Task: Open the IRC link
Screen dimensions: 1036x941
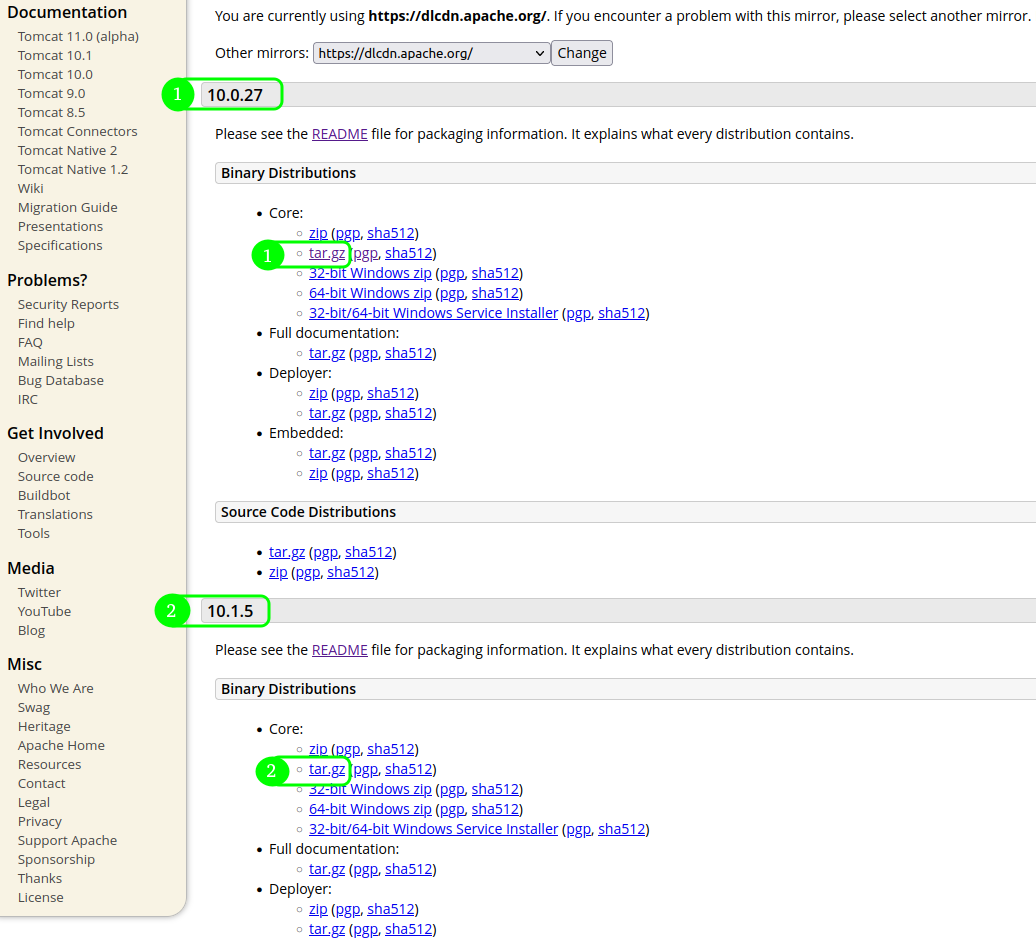Action: point(28,400)
